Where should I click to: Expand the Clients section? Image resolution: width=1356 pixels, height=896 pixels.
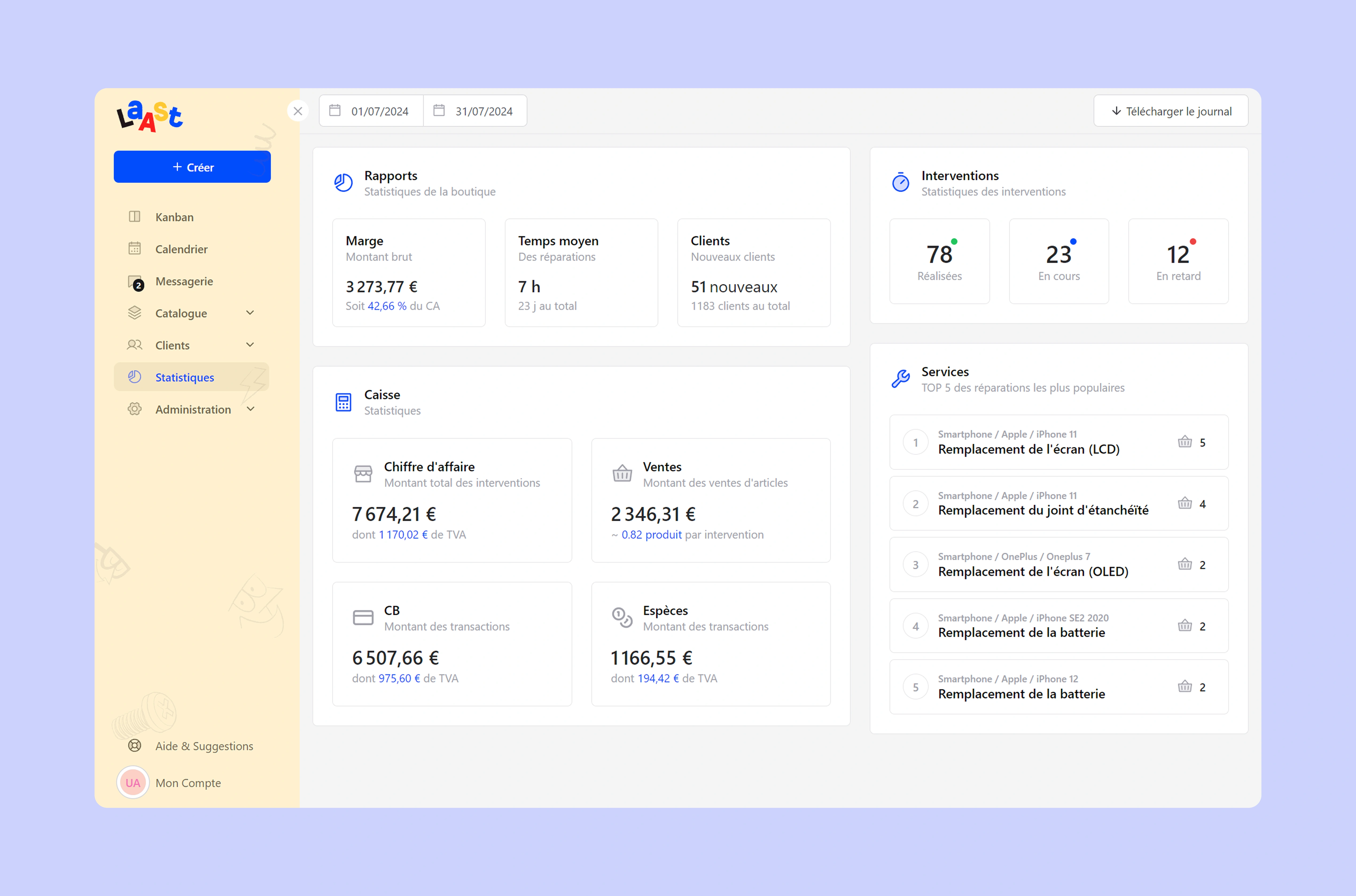(250, 345)
